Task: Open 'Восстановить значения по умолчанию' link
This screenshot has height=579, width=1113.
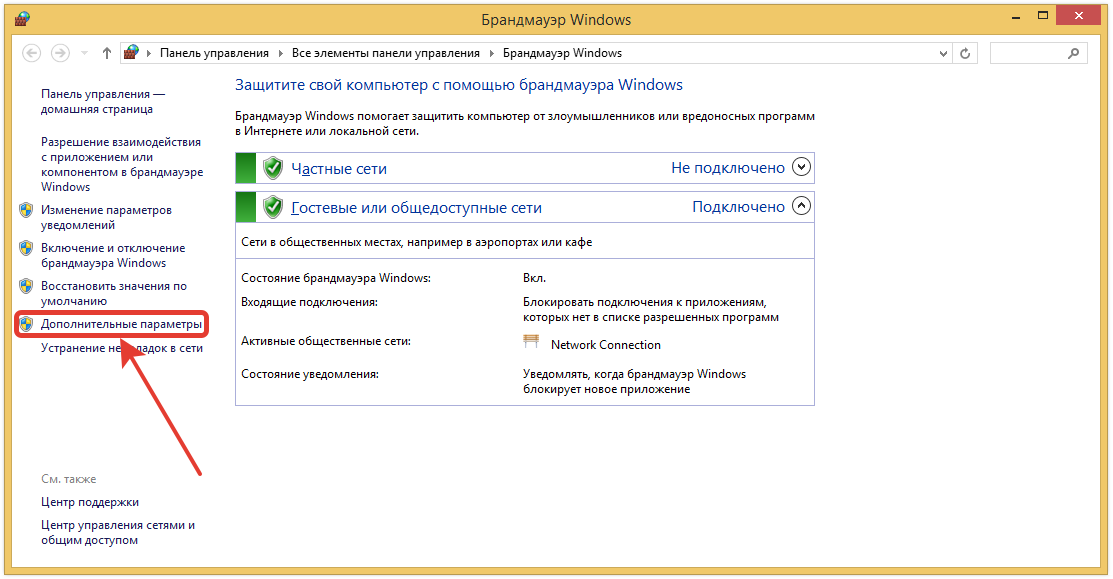Action: (x=114, y=294)
